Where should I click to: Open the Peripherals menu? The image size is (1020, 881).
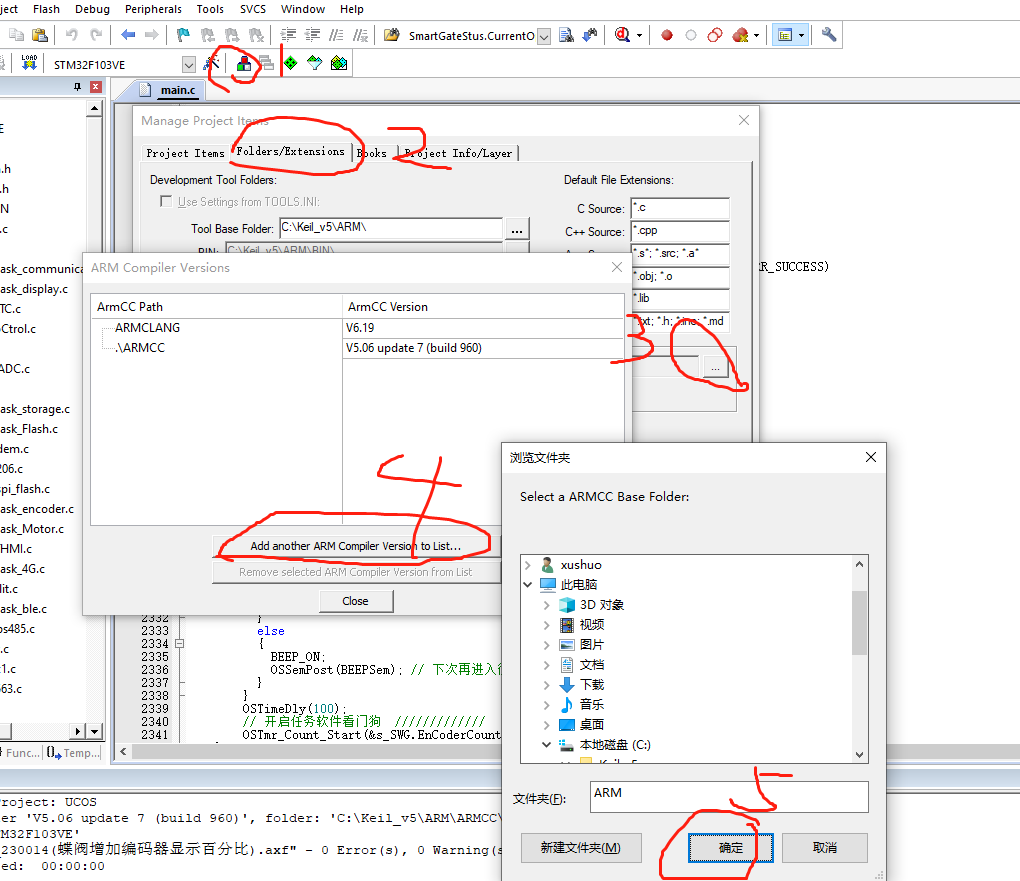pos(154,9)
